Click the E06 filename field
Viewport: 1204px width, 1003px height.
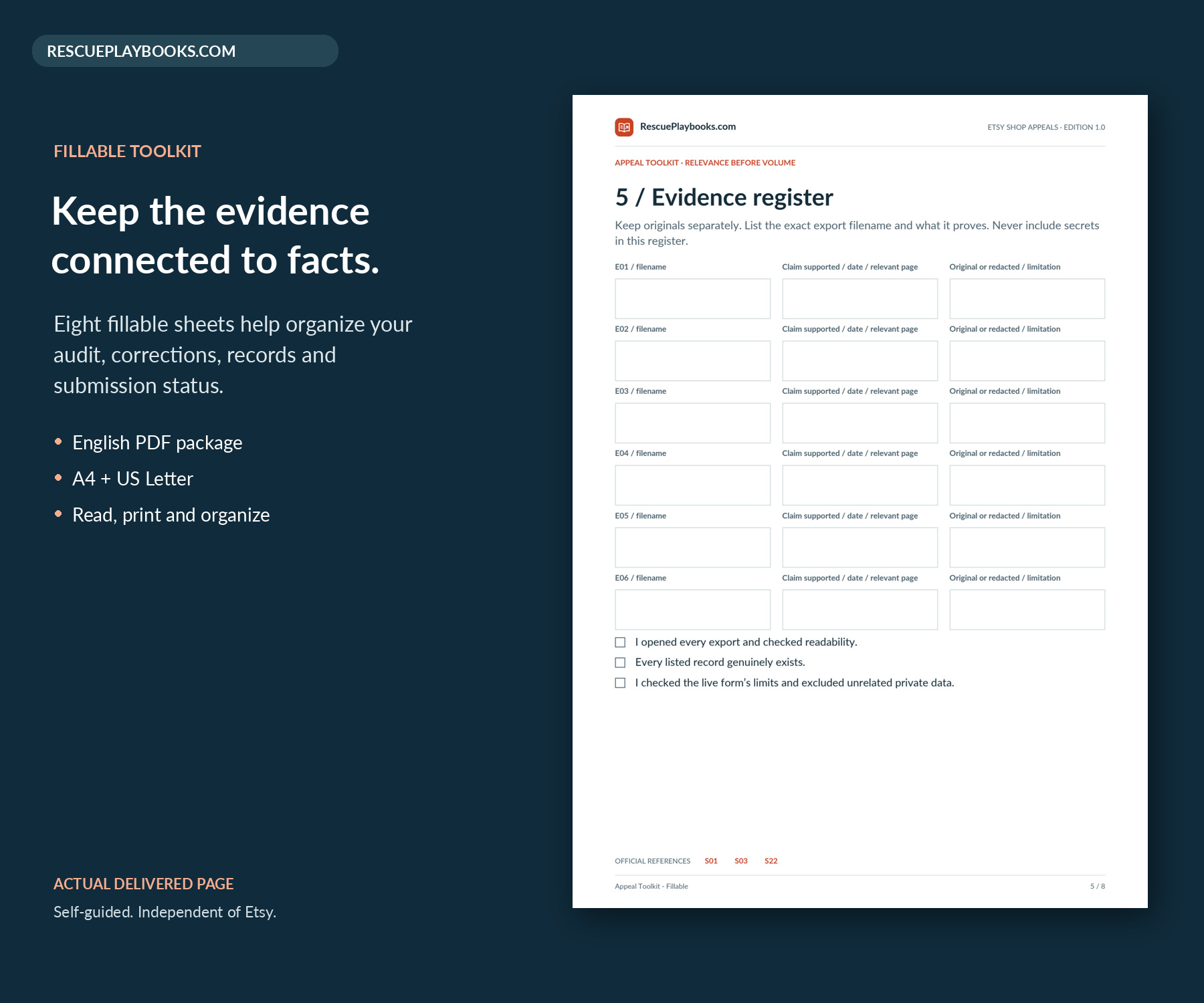(692, 610)
